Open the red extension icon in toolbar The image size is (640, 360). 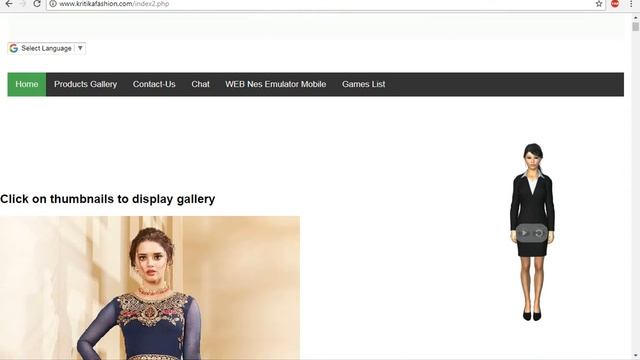(615, 4)
